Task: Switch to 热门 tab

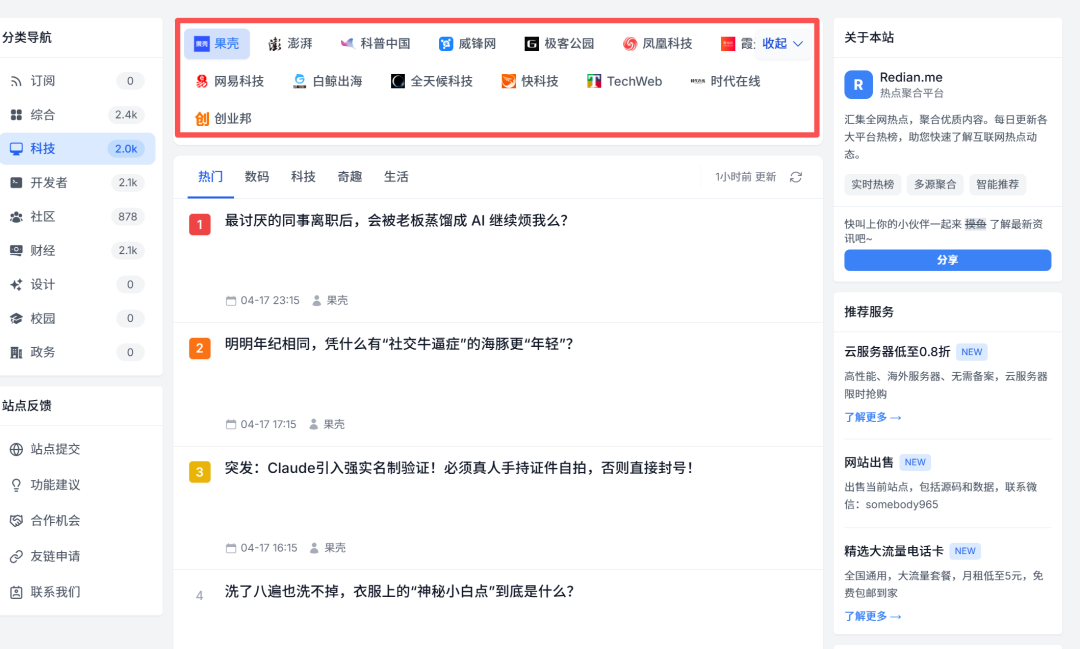Action: tap(211, 177)
